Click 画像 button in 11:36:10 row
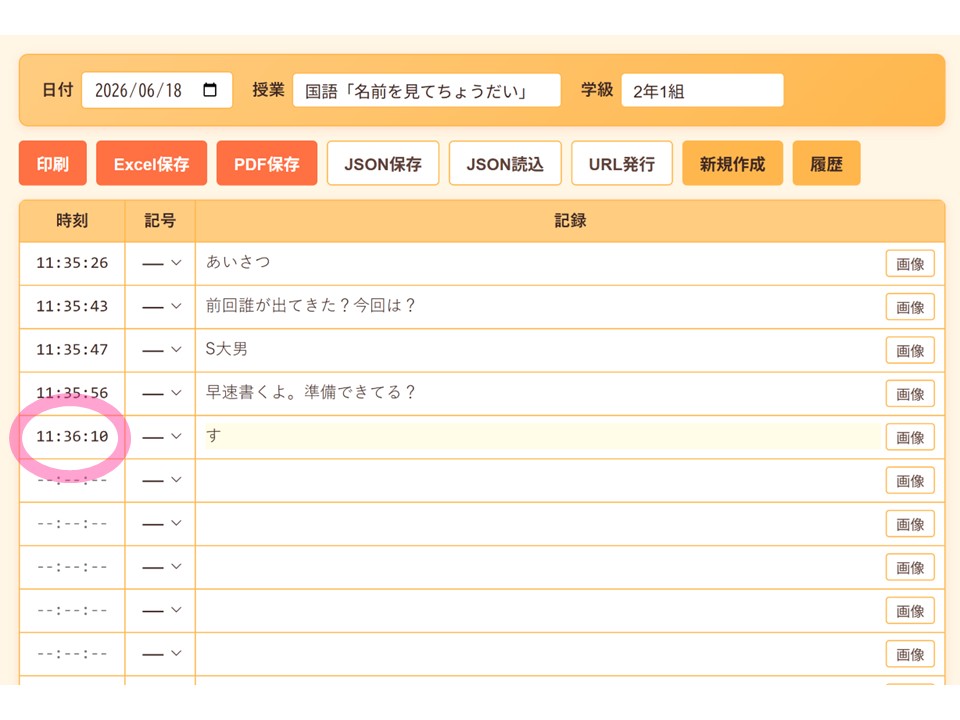The height and width of the screenshot is (720, 960). (910, 438)
